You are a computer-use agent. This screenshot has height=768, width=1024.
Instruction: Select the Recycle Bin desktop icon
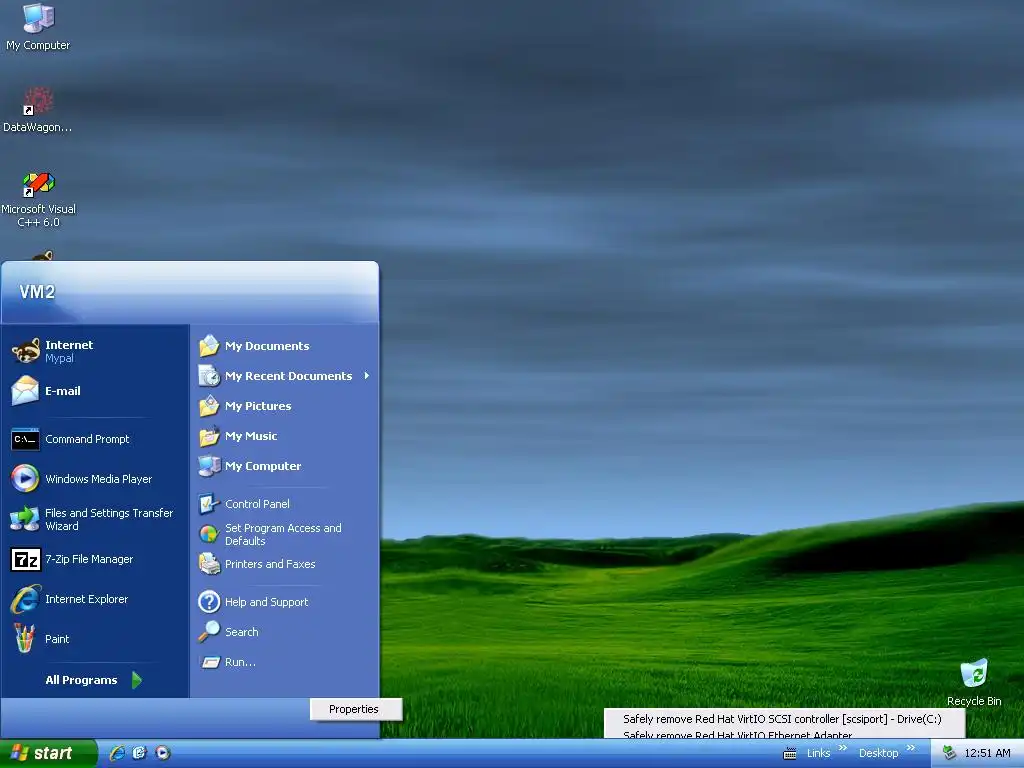click(x=974, y=682)
